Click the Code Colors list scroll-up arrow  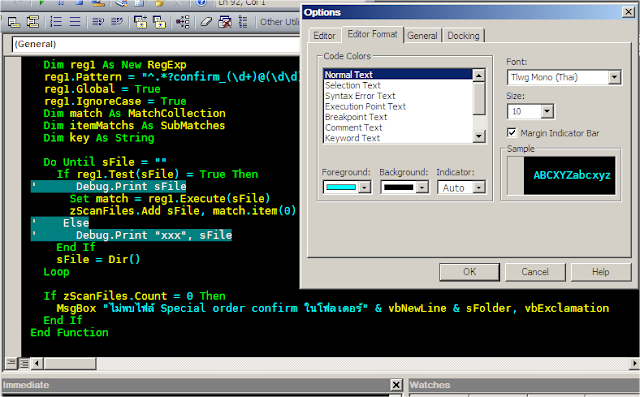pos(478,75)
